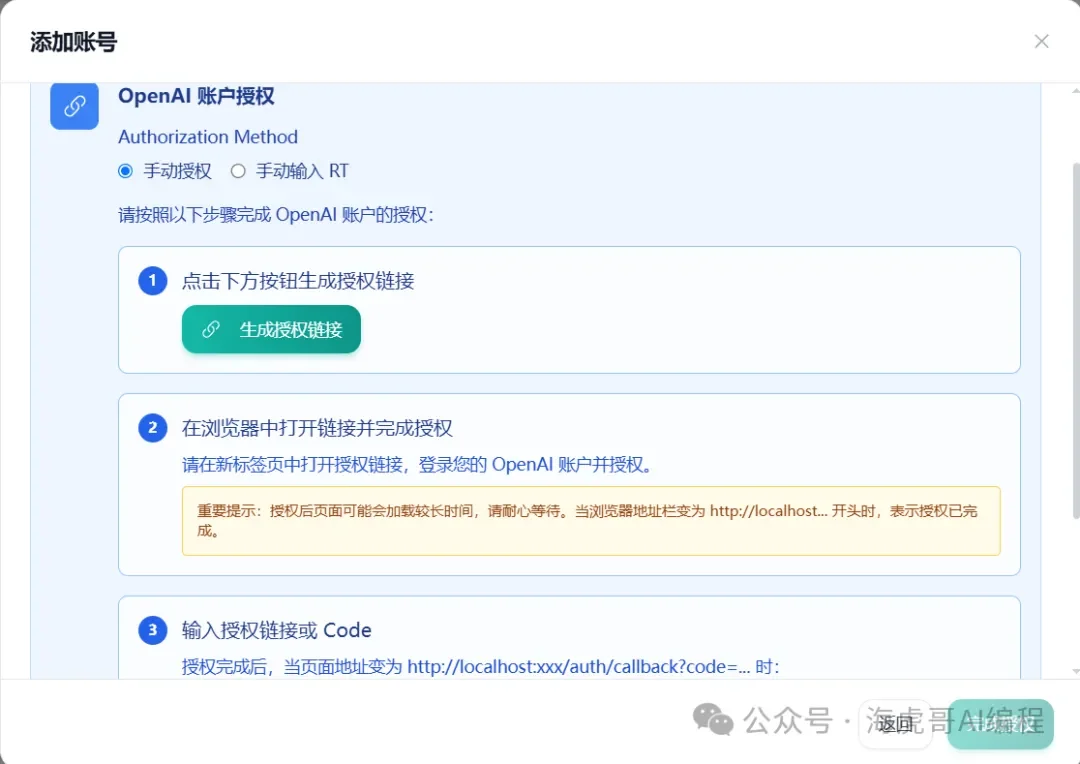Click the numbered badge for step 3
Image resolution: width=1080 pixels, height=764 pixels.
[x=151, y=630]
